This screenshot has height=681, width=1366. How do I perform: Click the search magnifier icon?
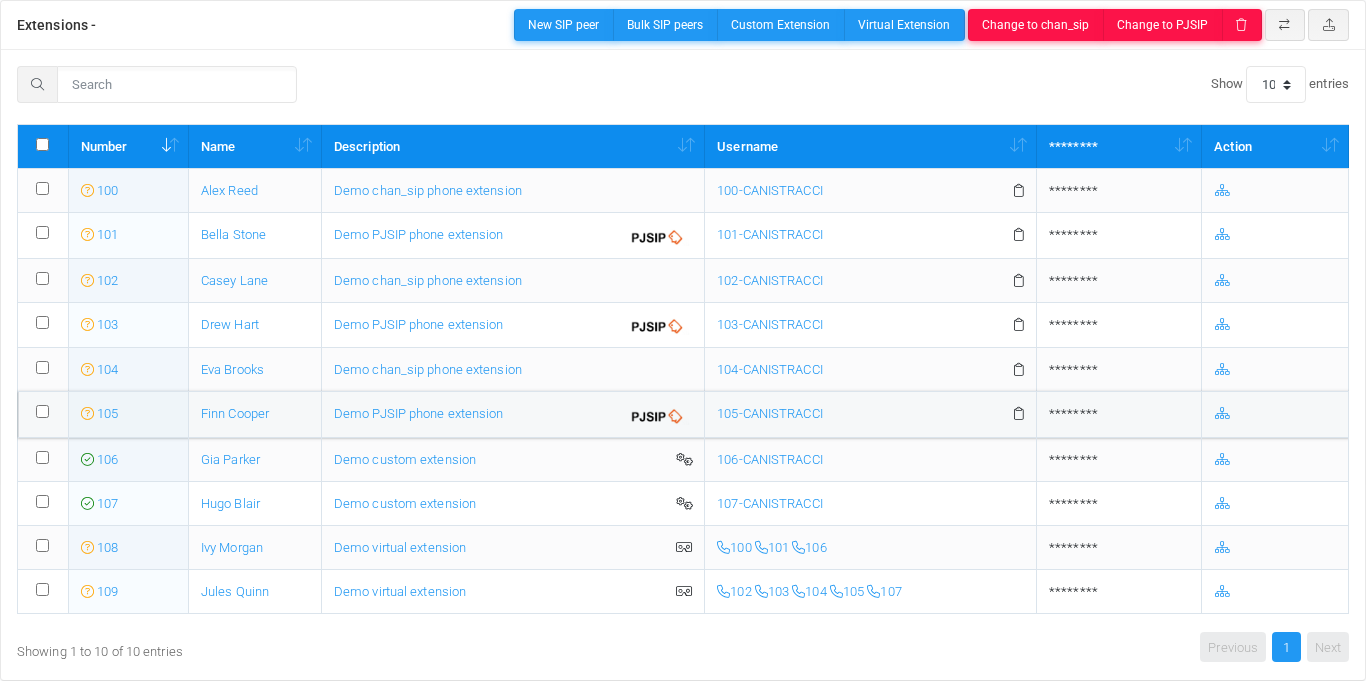[37, 84]
